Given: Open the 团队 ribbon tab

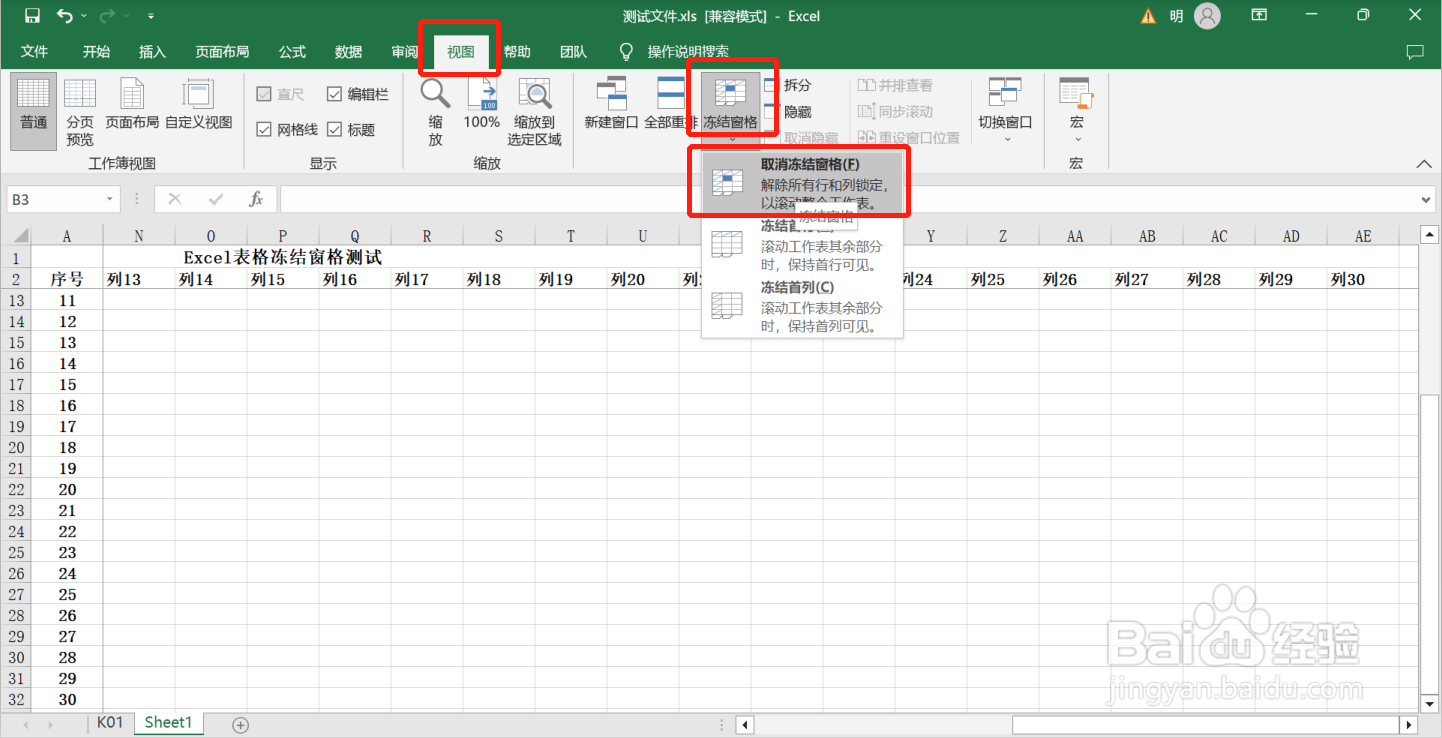Looking at the screenshot, I should [x=573, y=52].
